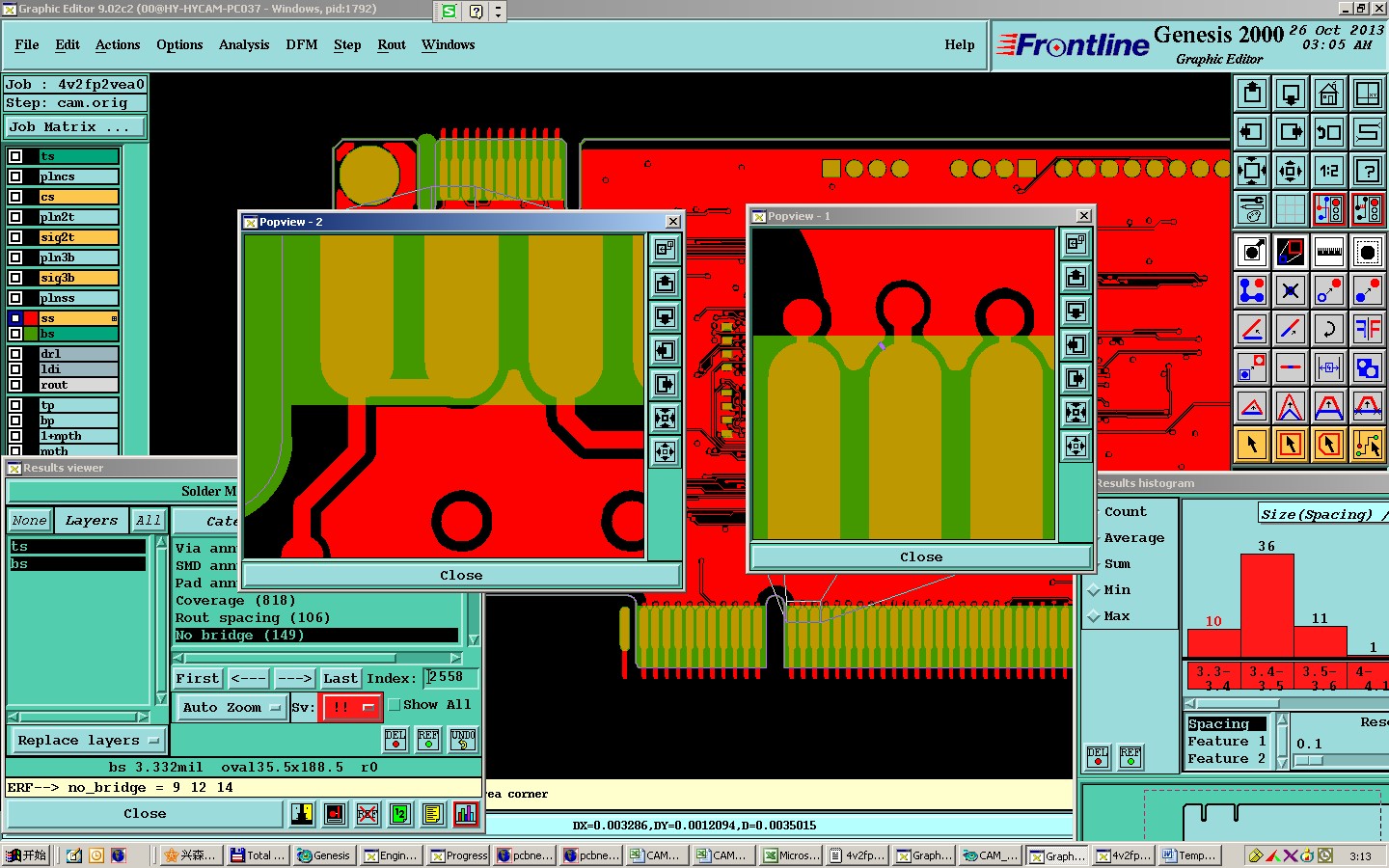Screen dimensions: 1389x868
Task: Click the zoom in arrows icon
Action: coord(1252,171)
